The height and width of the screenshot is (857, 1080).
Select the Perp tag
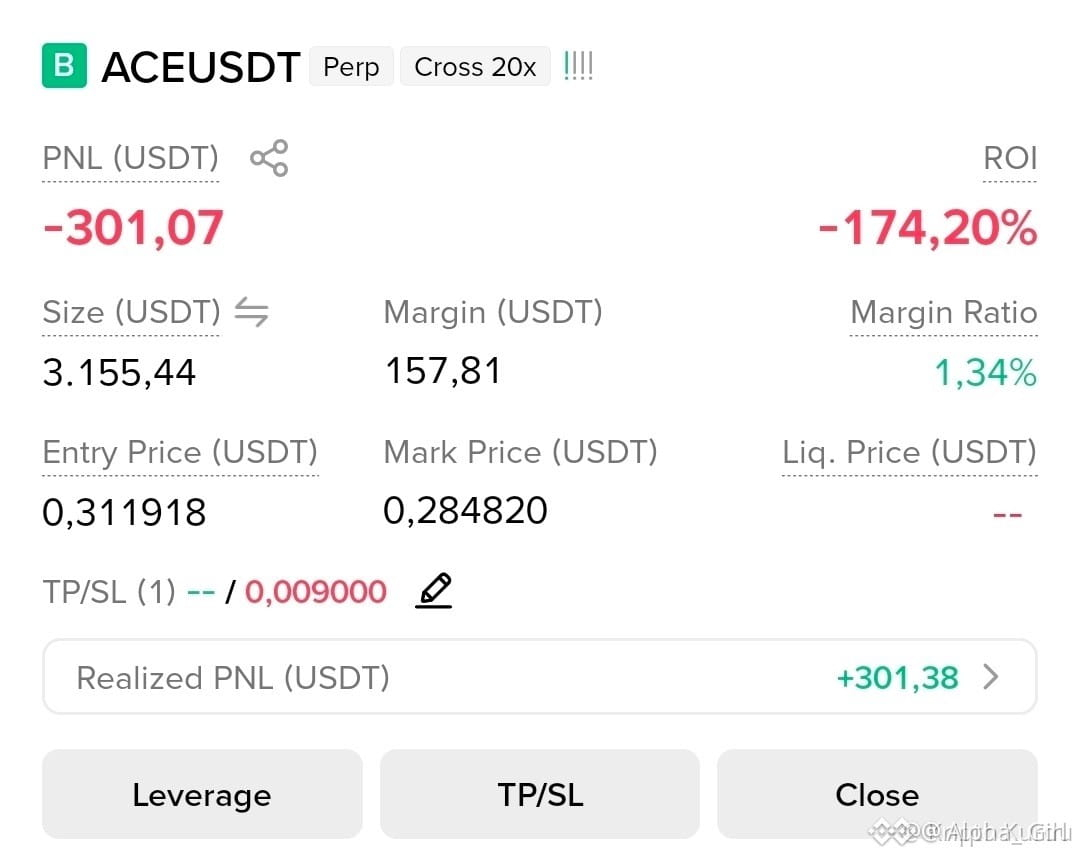(351, 67)
